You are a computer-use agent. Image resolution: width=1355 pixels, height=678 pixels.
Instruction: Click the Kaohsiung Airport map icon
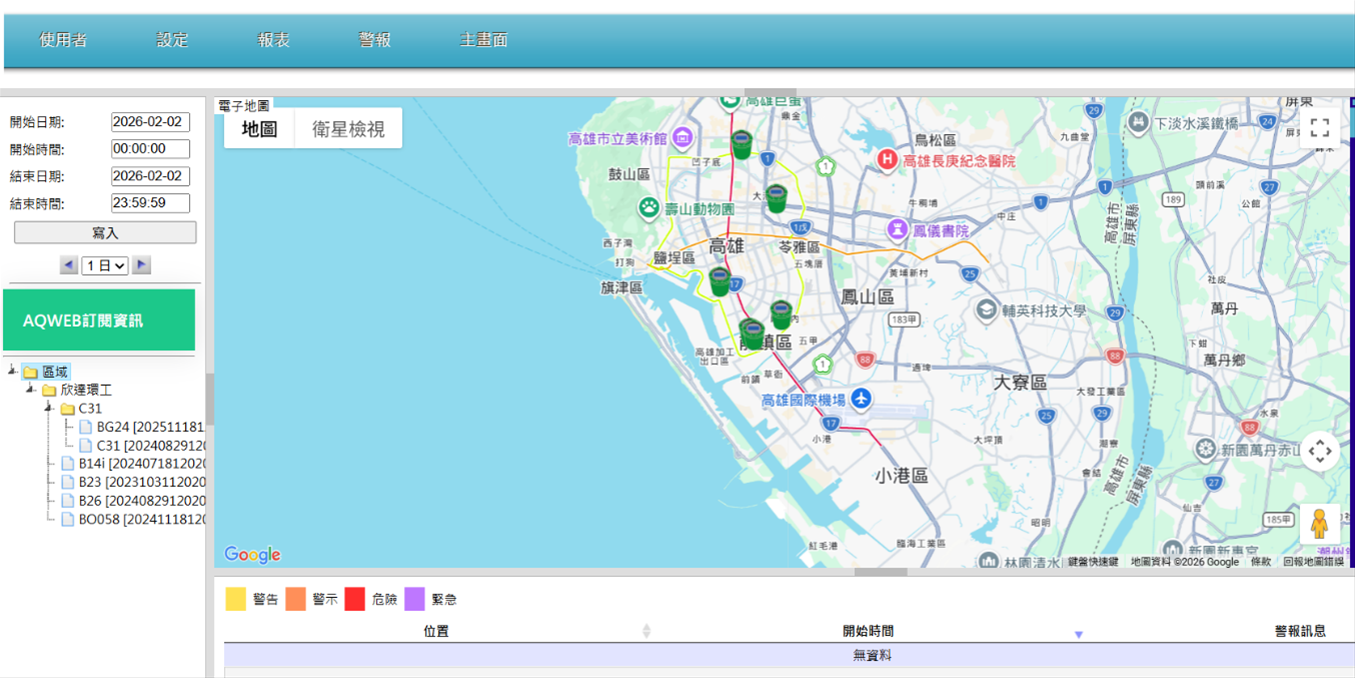coord(860,400)
